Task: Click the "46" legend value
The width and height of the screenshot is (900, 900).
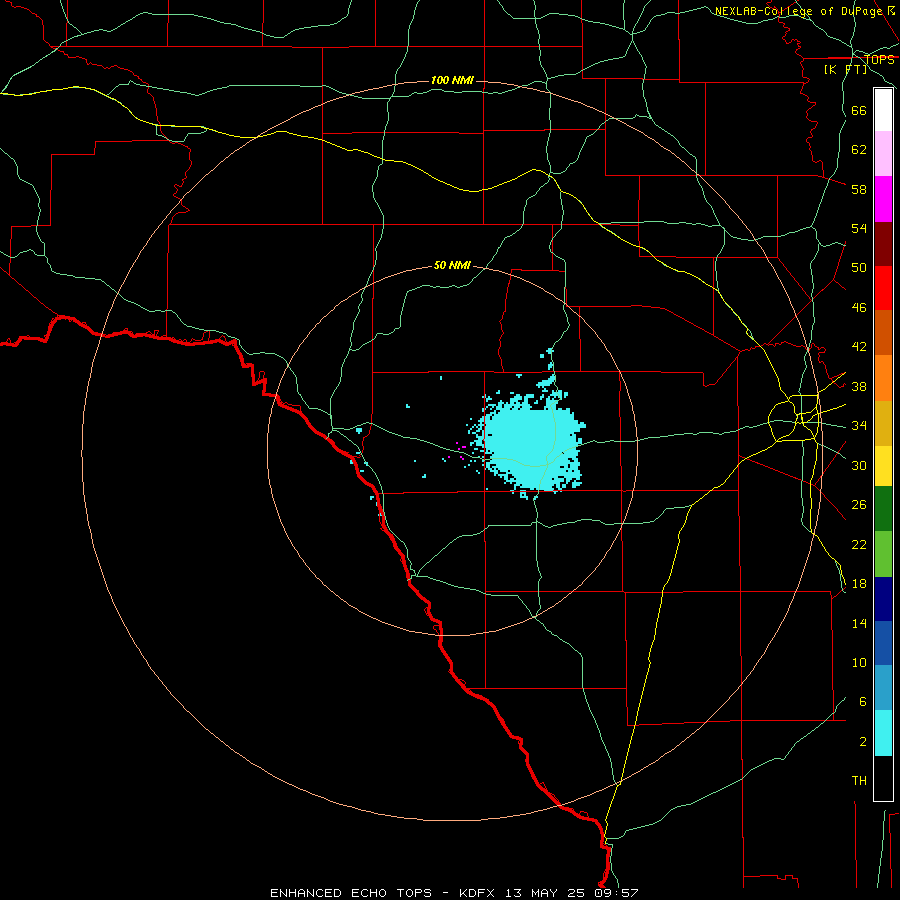Action: [859, 308]
